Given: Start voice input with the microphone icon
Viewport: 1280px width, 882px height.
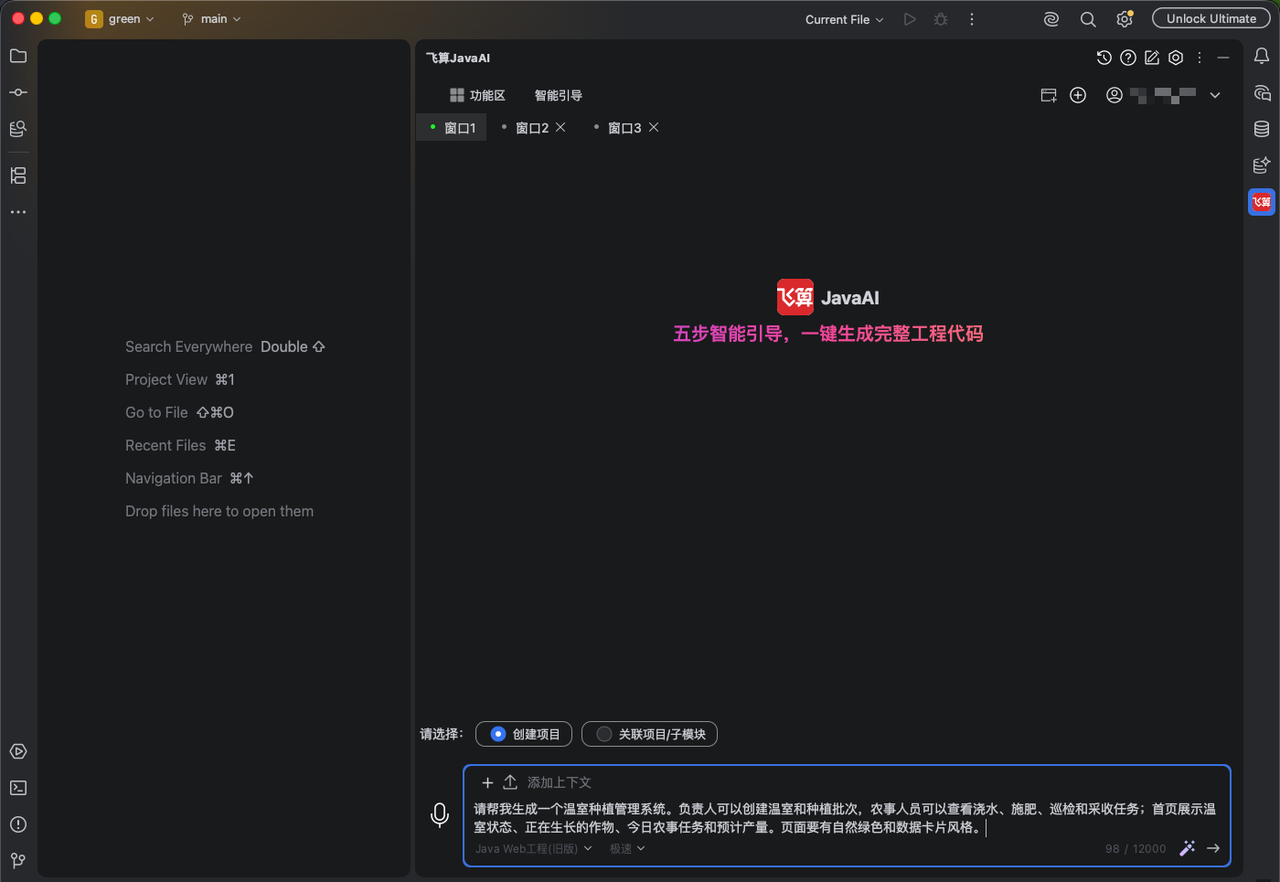Looking at the screenshot, I should pyautogui.click(x=440, y=815).
